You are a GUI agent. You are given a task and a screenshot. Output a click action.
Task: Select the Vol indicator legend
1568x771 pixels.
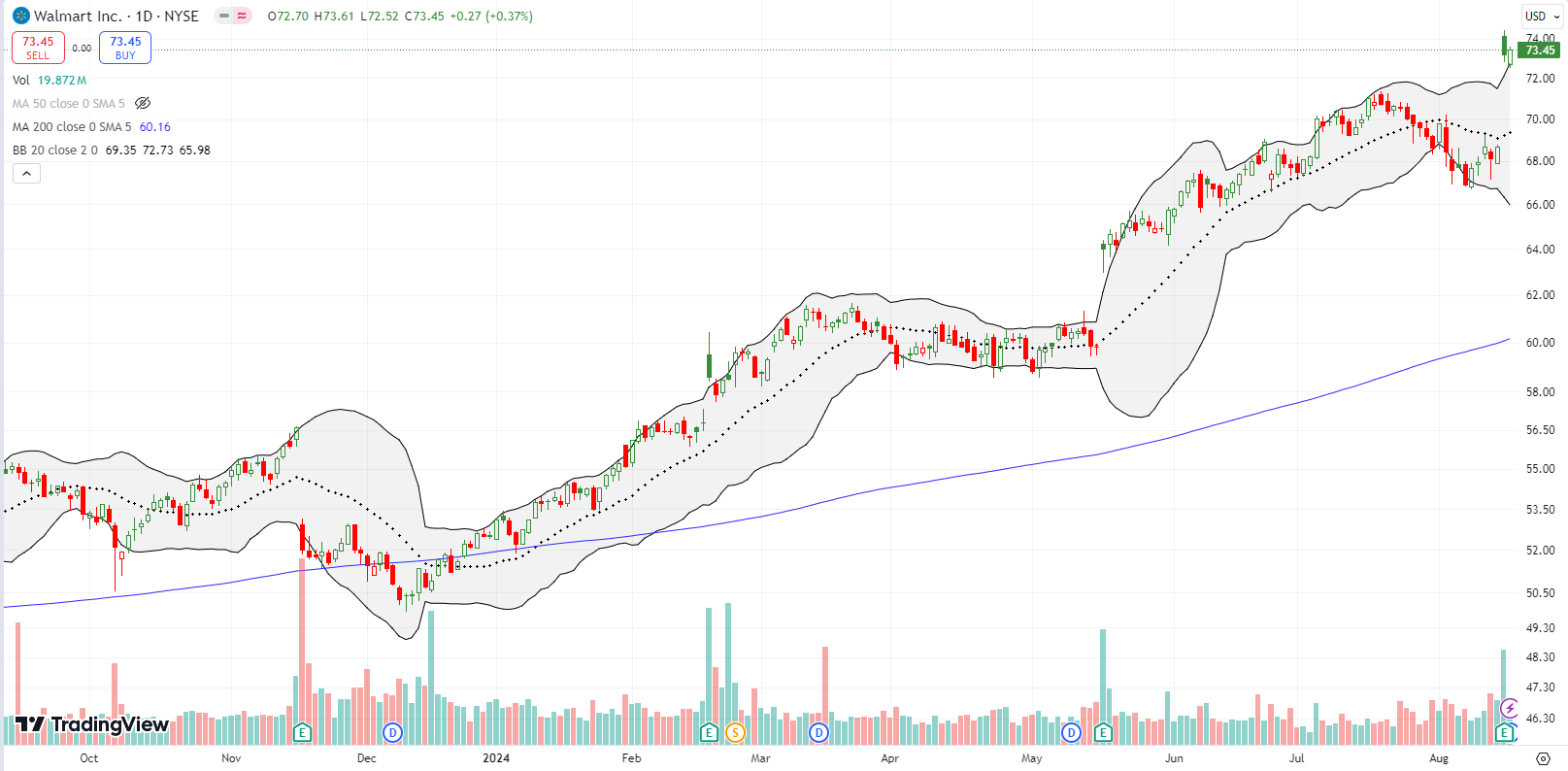tap(20, 81)
